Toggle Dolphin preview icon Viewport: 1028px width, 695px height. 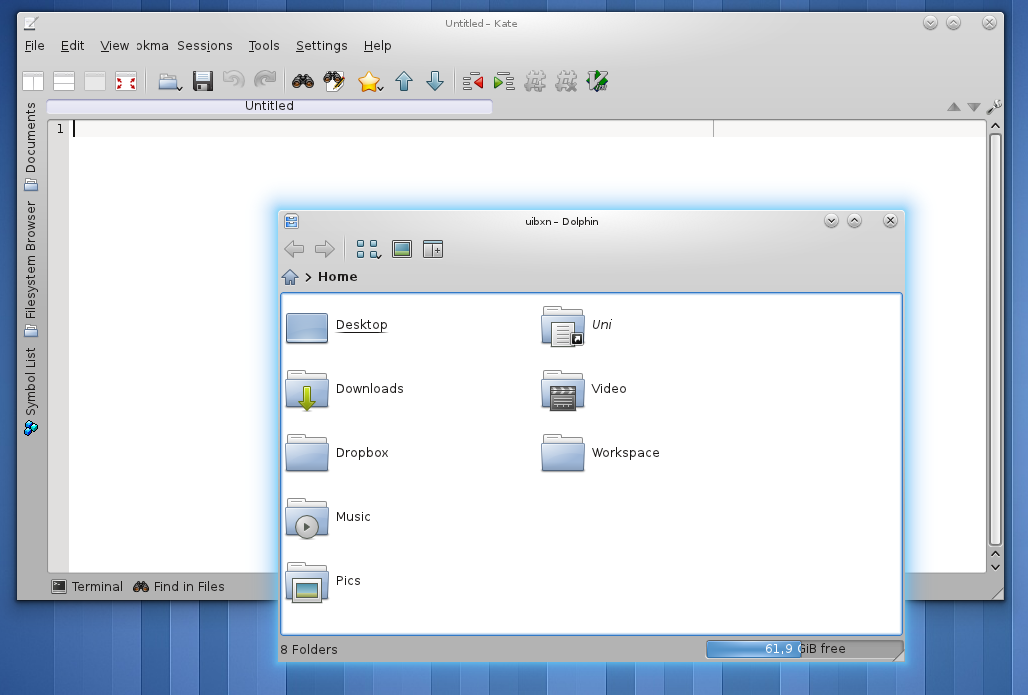(x=402, y=249)
